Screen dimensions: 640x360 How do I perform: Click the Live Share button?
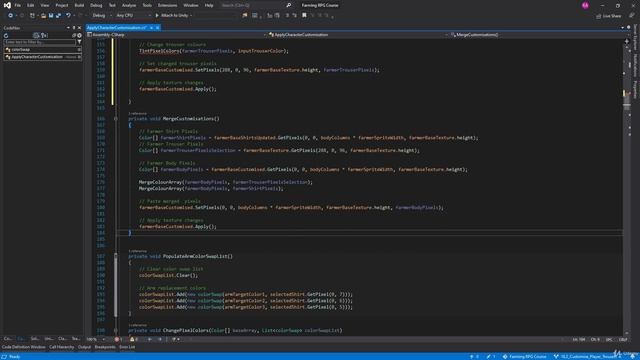pyautogui.click(x=609, y=16)
